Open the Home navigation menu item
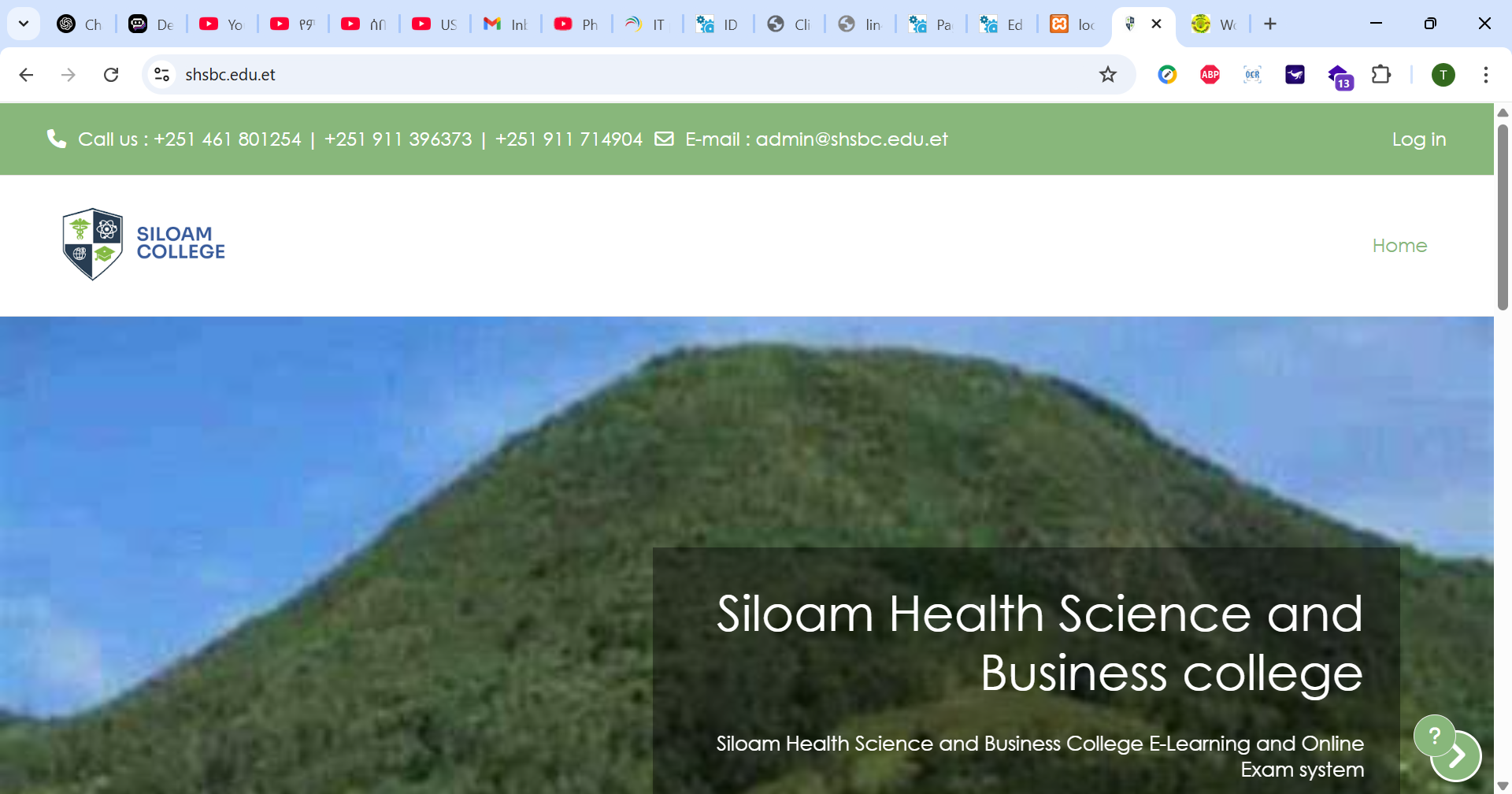Image resolution: width=1512 pixels, height=794 pixels. point(1399,246)
